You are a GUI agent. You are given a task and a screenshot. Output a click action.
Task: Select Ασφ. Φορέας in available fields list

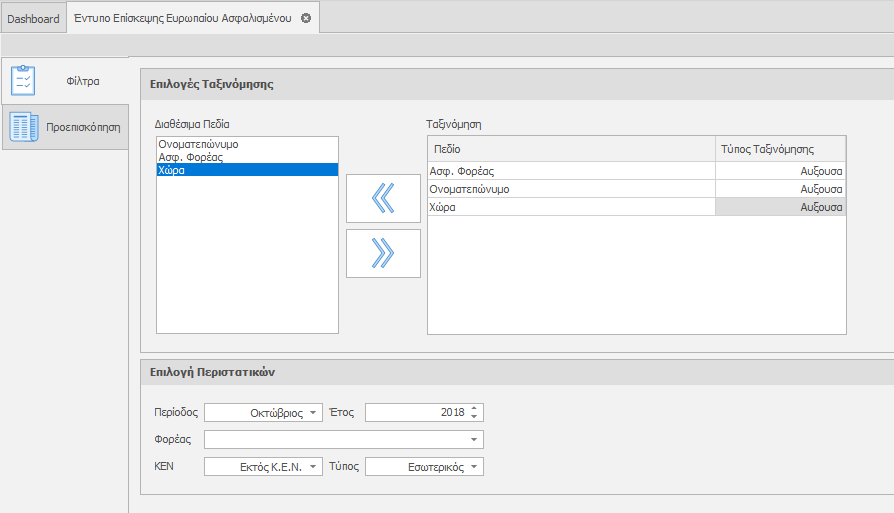click(x=190, y=157)
